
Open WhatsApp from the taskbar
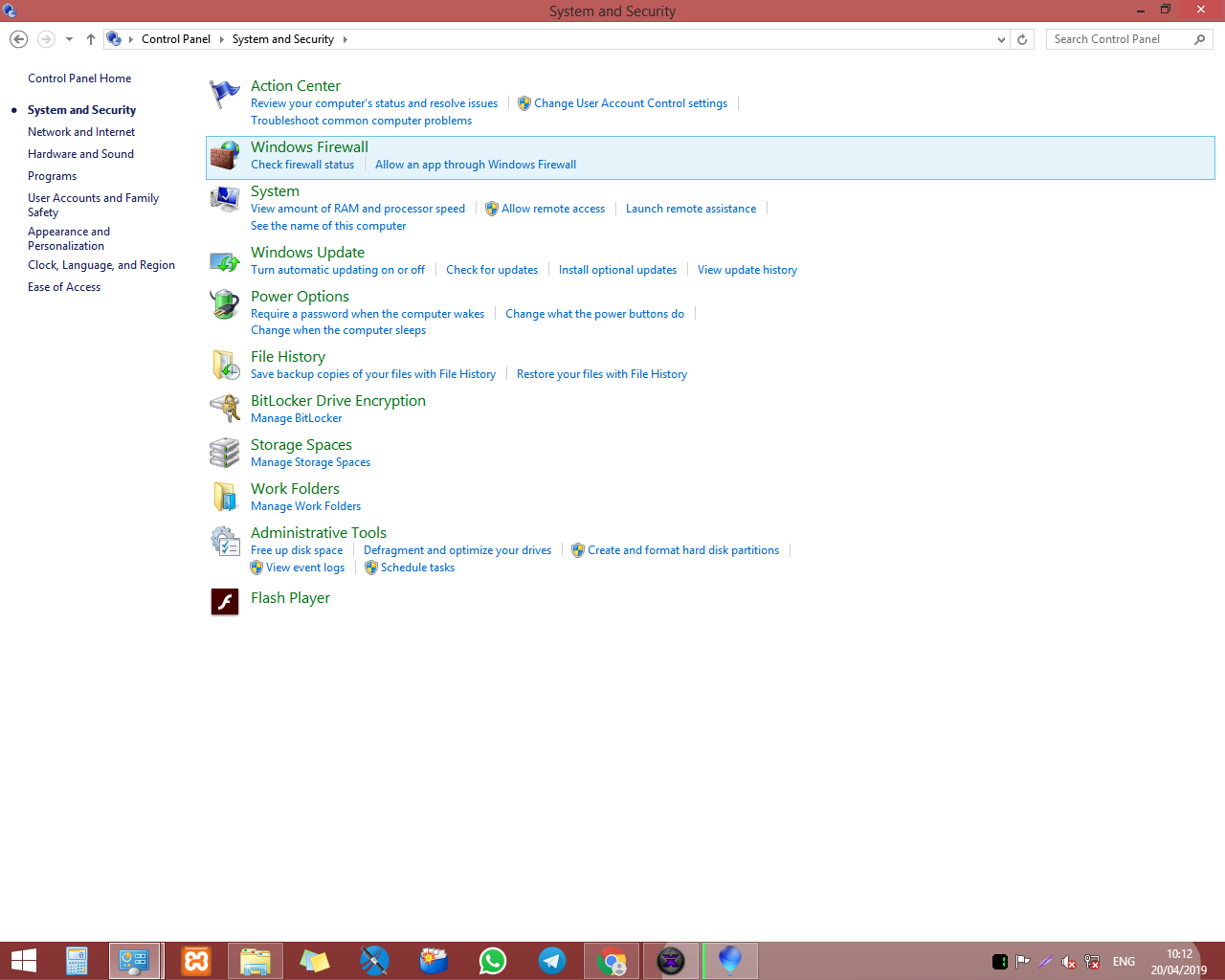pos(493,961)
